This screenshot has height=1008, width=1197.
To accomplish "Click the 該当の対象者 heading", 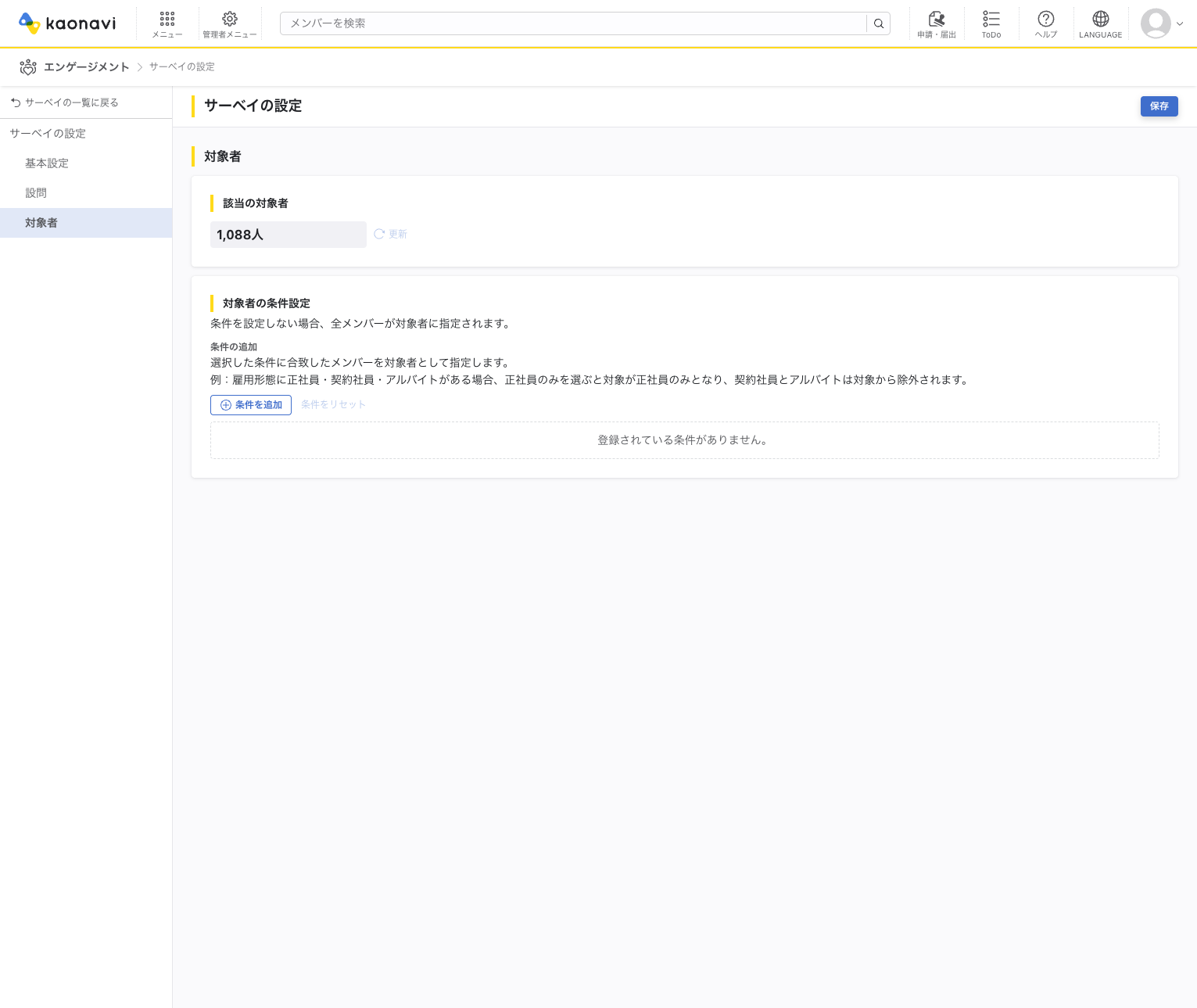I will 256,203.
